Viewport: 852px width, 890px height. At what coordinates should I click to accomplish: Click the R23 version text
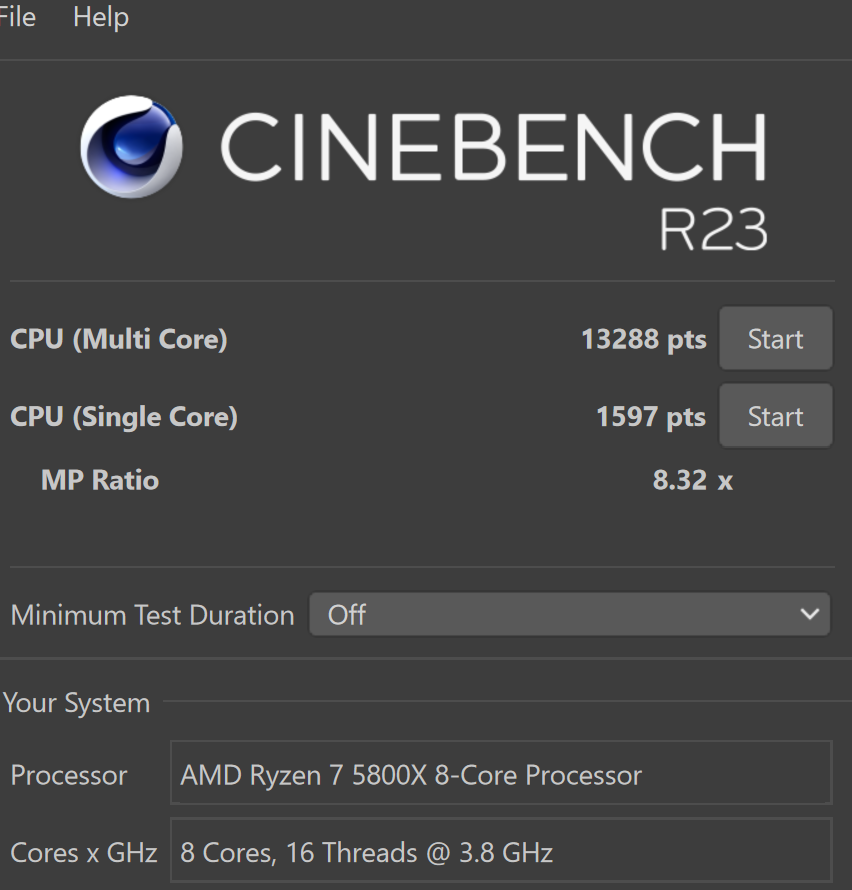[713, 229]
